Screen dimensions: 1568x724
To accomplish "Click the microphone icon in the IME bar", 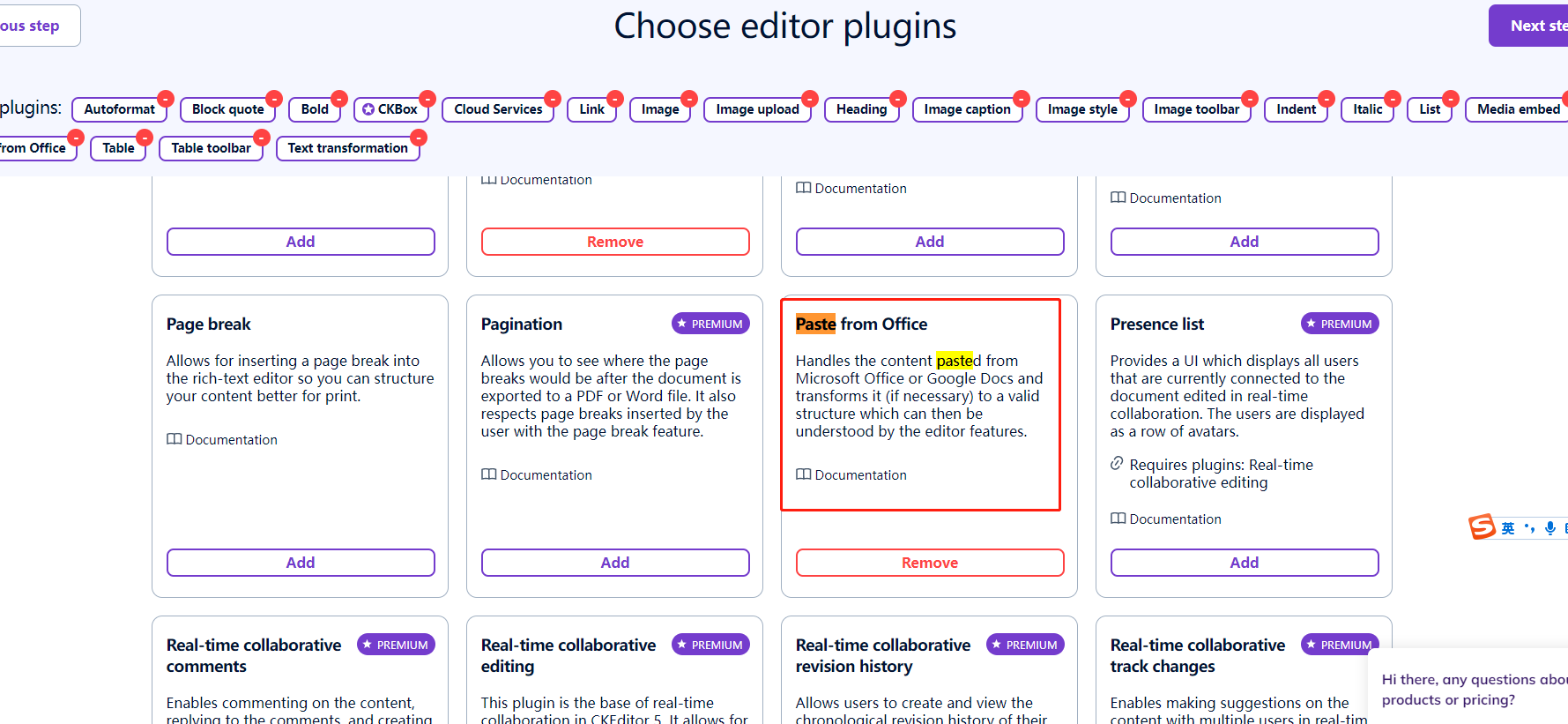I will [1550, 528].
